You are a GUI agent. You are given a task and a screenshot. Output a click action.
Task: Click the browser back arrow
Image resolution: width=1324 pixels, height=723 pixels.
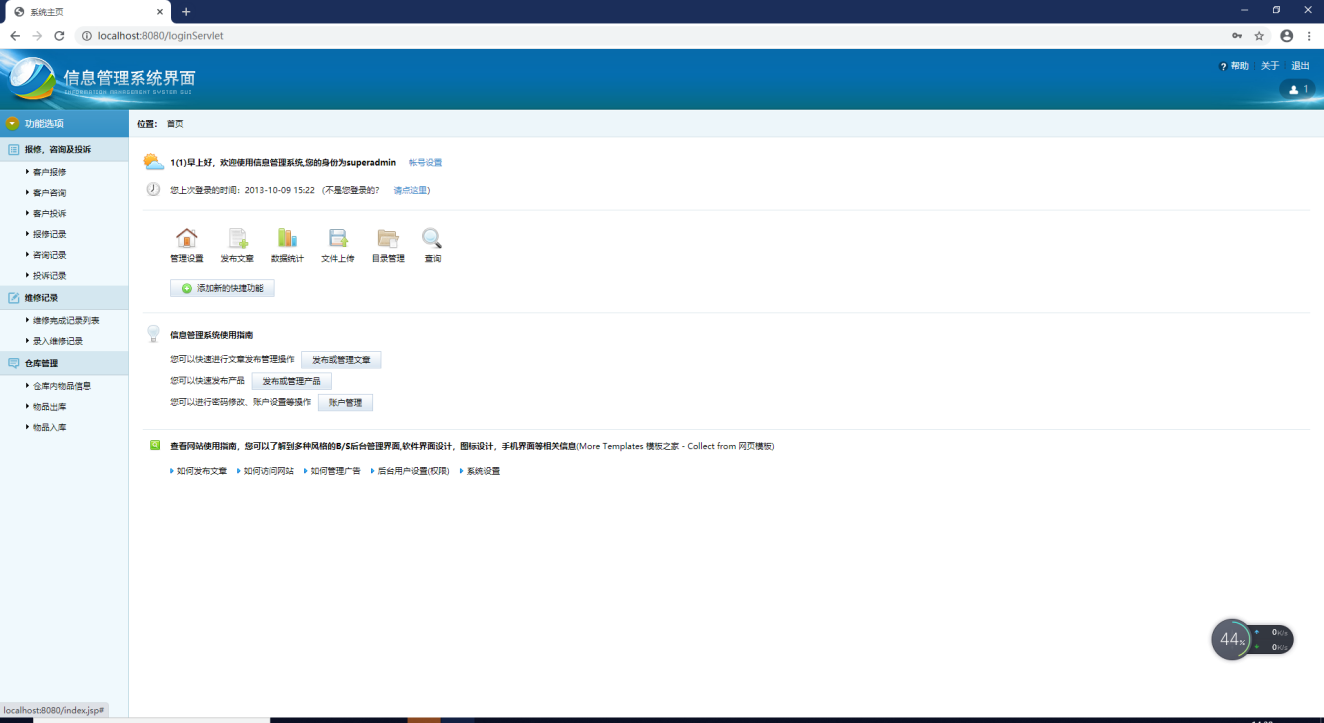[x=15, y=35]
